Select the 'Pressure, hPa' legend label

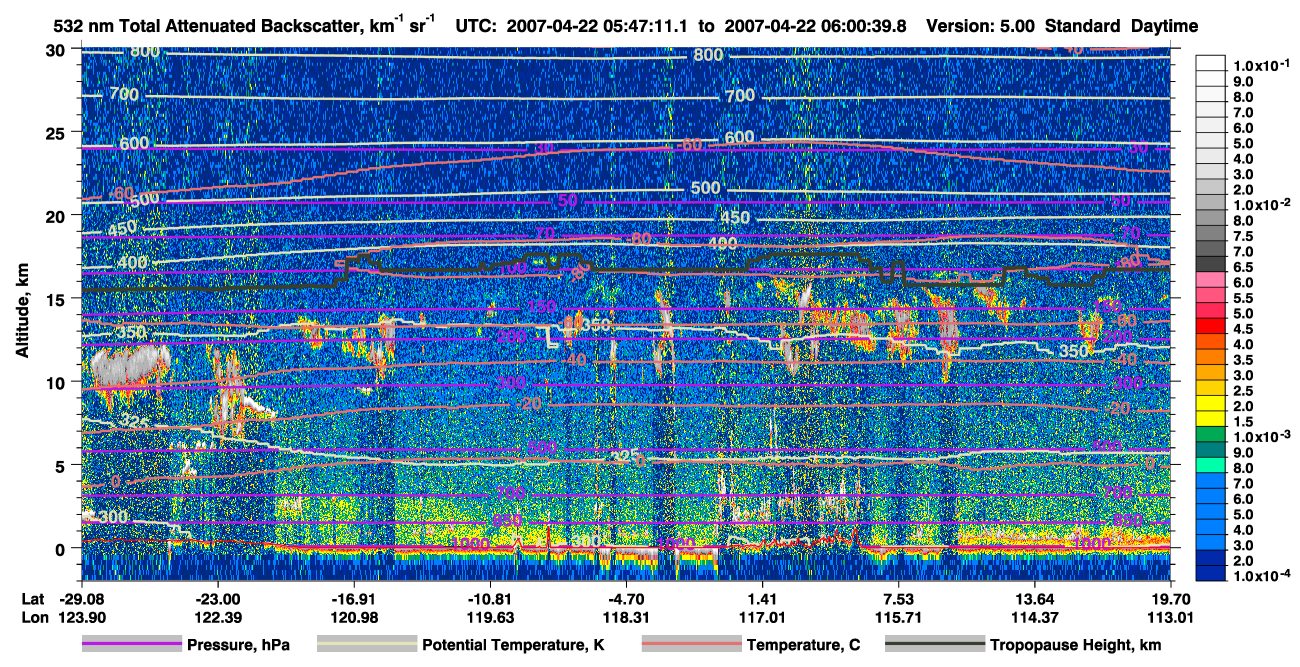238,645
